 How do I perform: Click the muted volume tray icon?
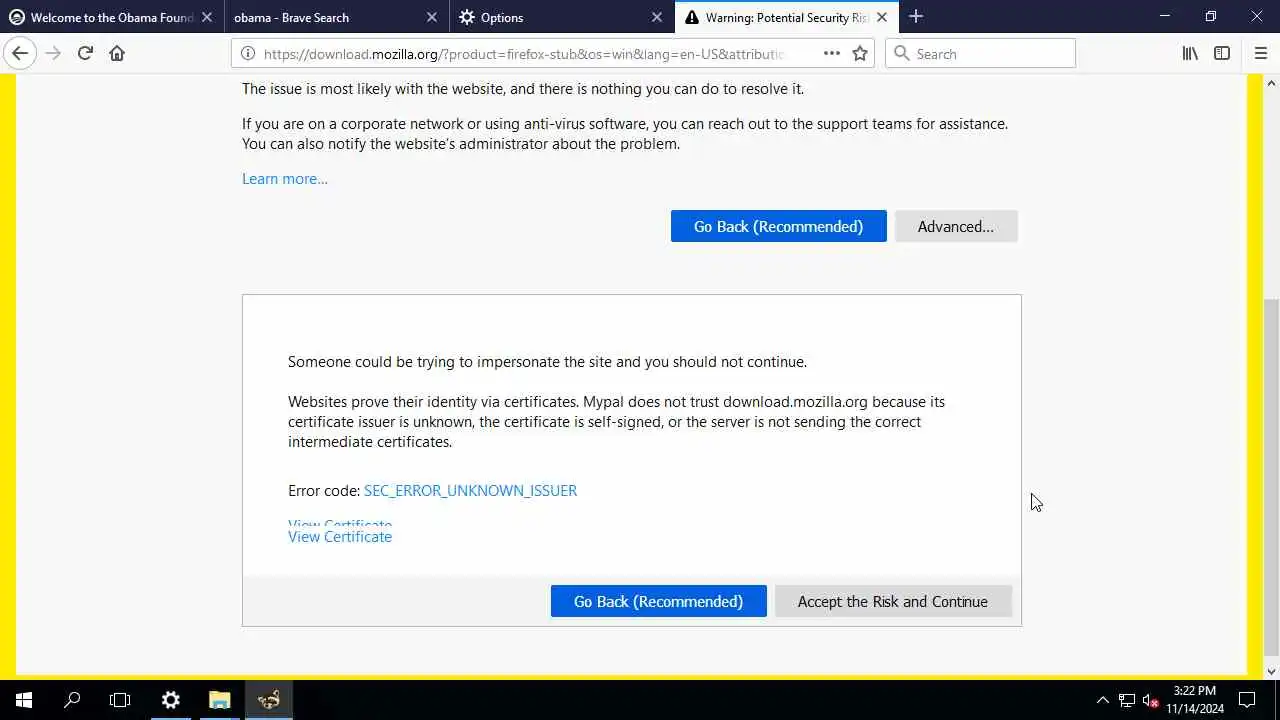pos(1151,700)
